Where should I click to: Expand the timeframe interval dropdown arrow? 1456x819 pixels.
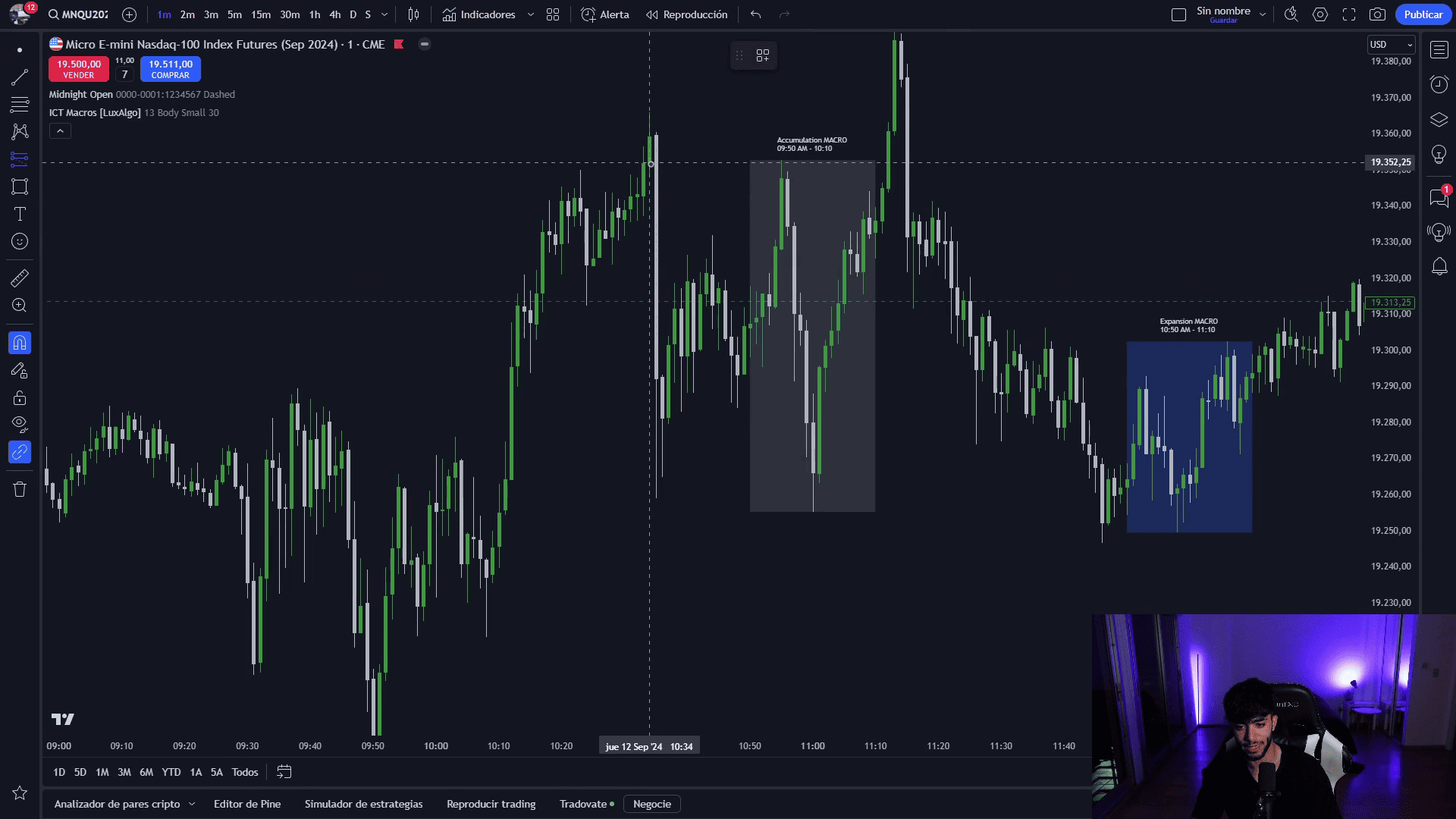coord(384,14)
